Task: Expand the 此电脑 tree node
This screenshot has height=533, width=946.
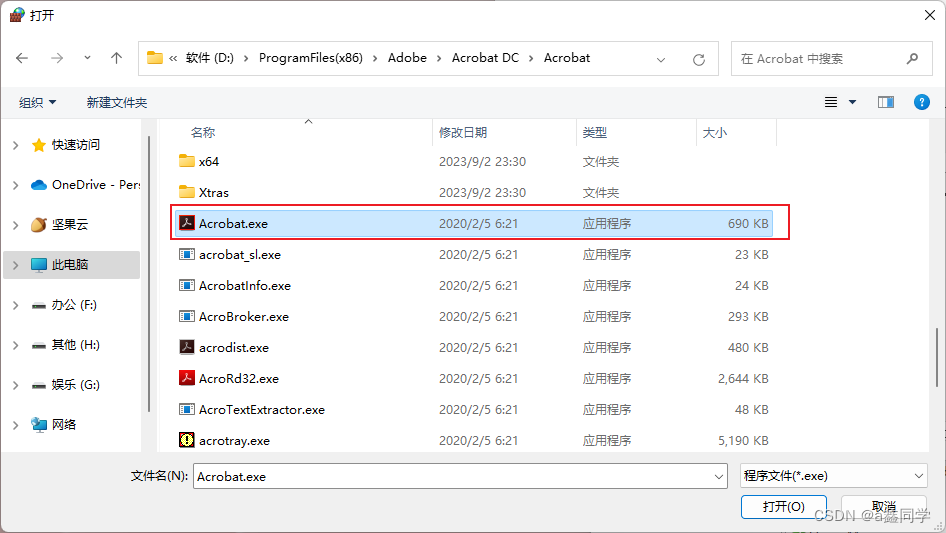Action: pos(16,265)
